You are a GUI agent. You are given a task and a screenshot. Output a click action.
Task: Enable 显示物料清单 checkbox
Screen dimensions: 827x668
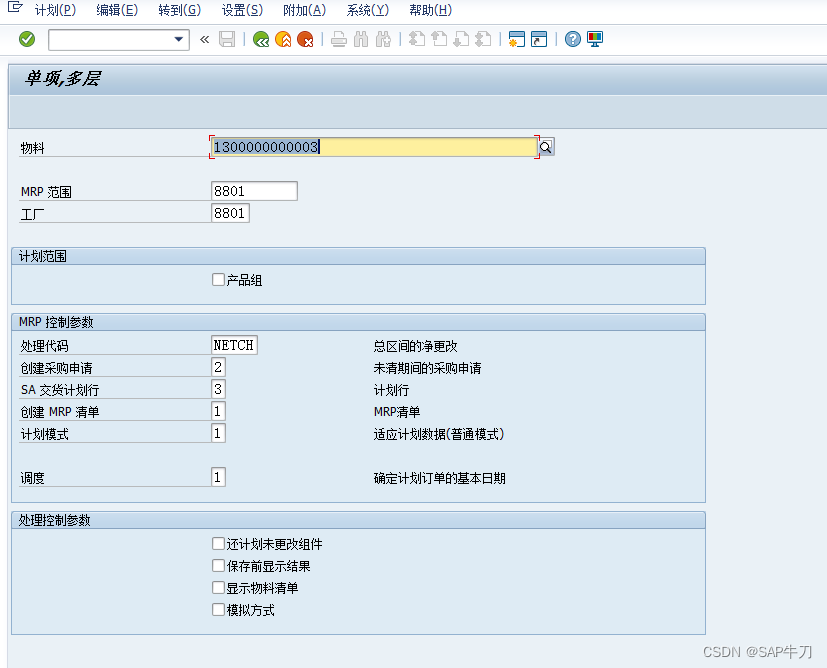[x=218, y=587]
